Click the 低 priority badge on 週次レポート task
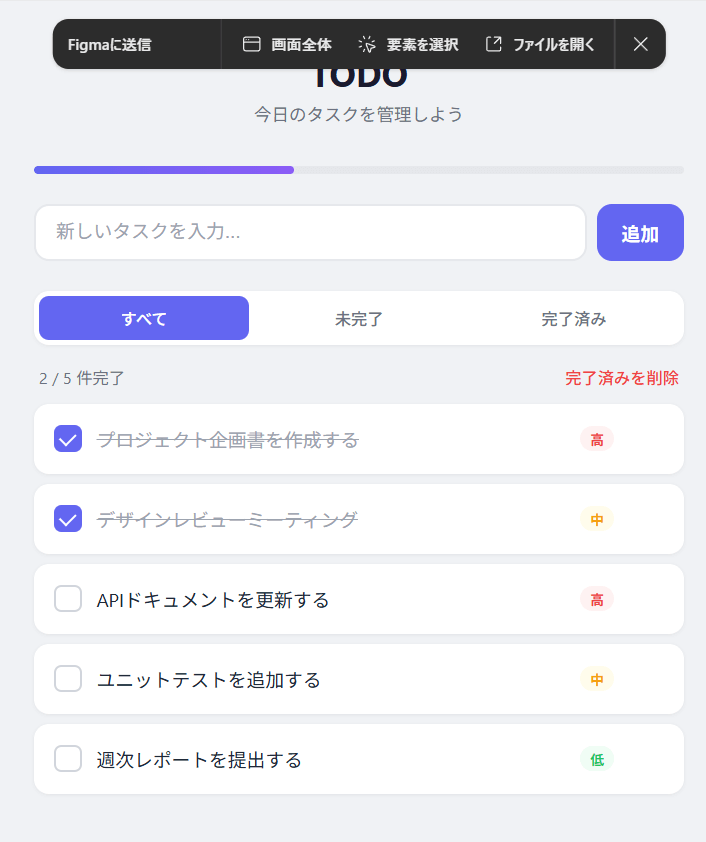 (x=597, y=759)
